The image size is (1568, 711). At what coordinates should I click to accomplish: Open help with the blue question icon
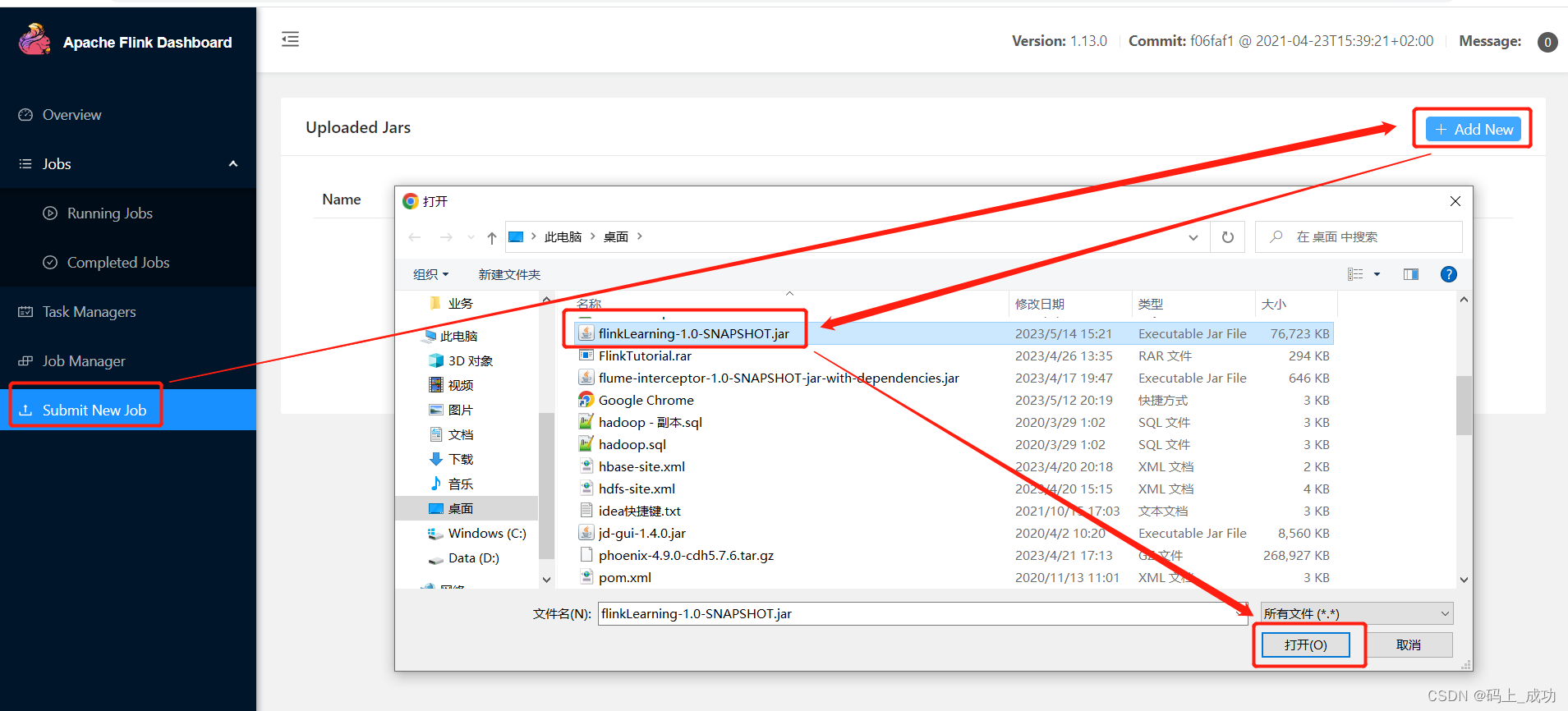click(x=1449, y=274)
